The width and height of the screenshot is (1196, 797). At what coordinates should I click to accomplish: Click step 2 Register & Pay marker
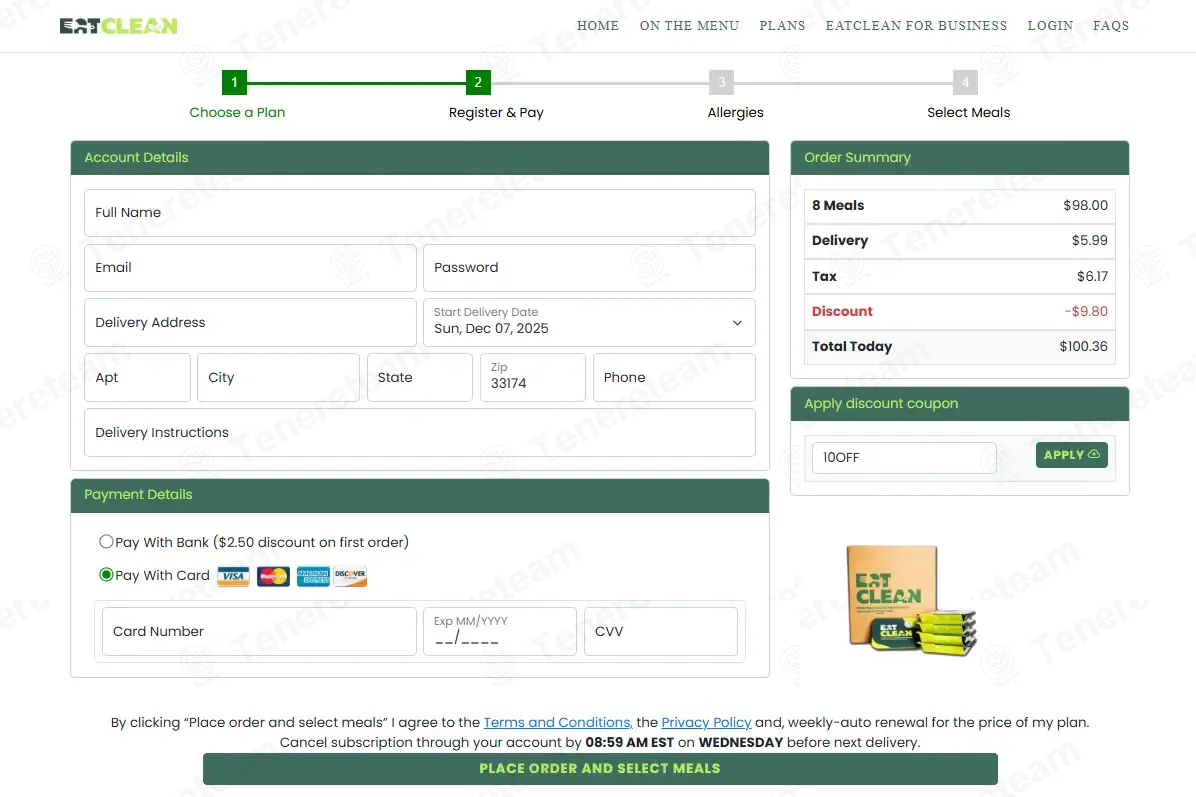478,82
